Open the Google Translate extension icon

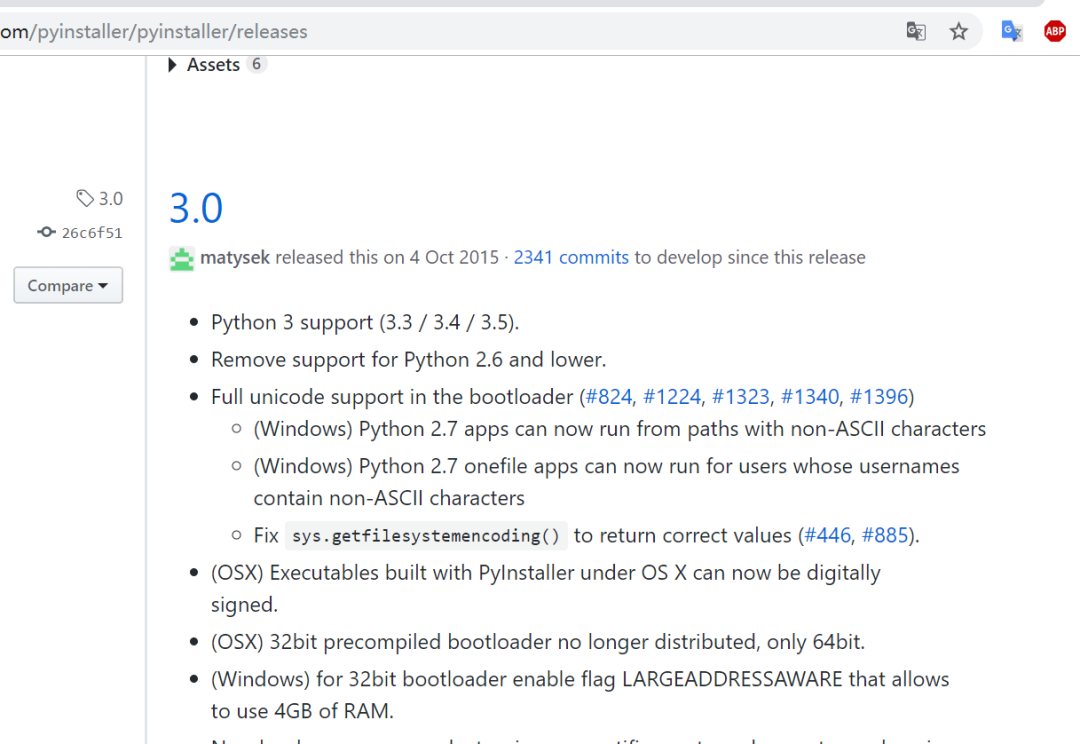pos(1012,31)
